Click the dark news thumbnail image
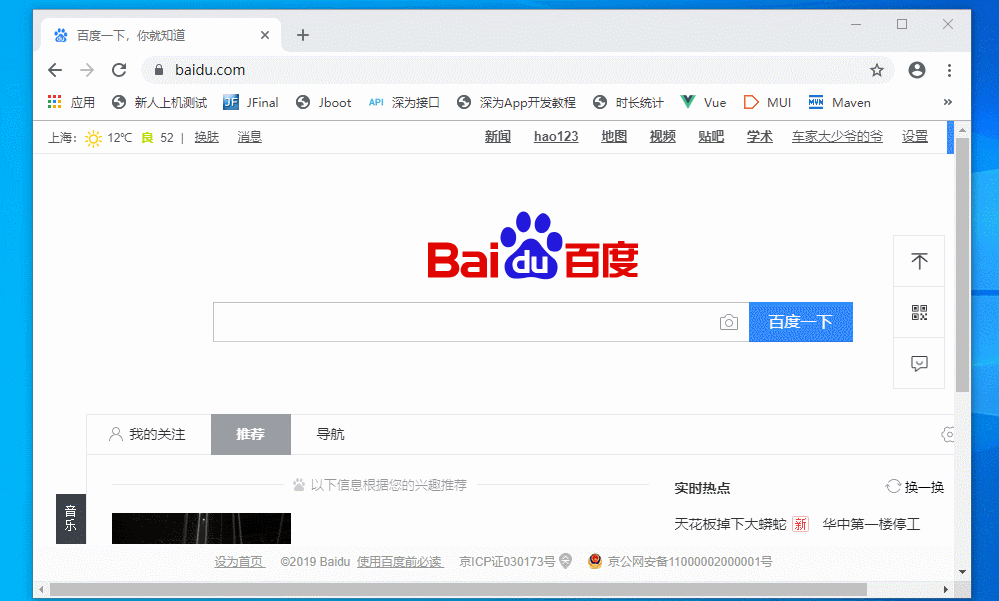The image size is (999, 601). pos(201,528)
